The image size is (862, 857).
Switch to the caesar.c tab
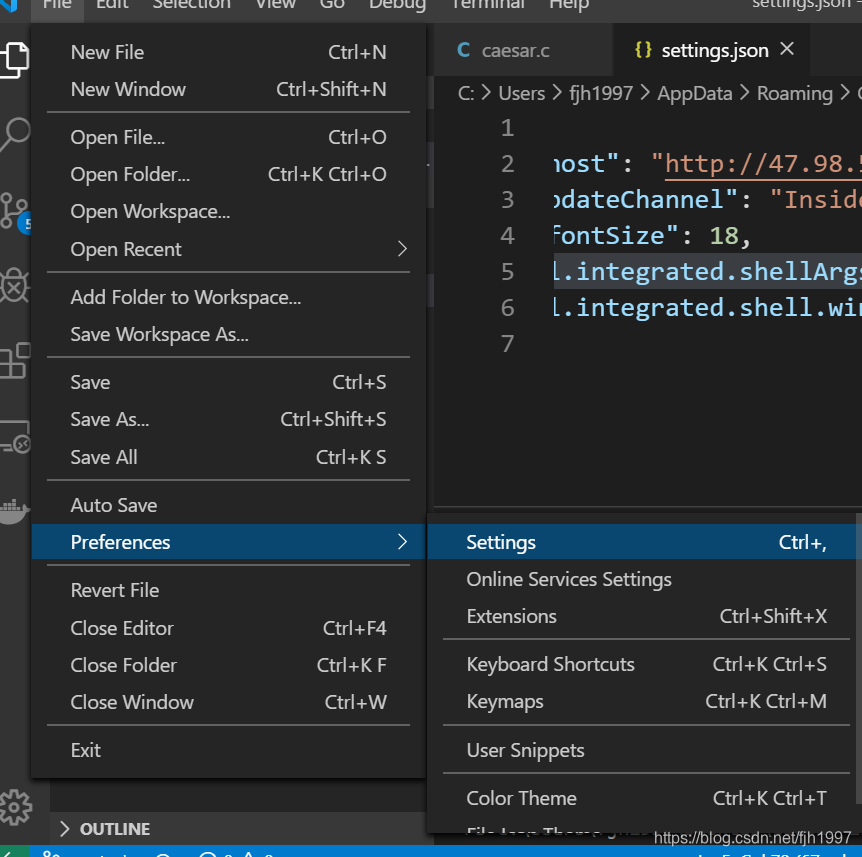[515, 50]
